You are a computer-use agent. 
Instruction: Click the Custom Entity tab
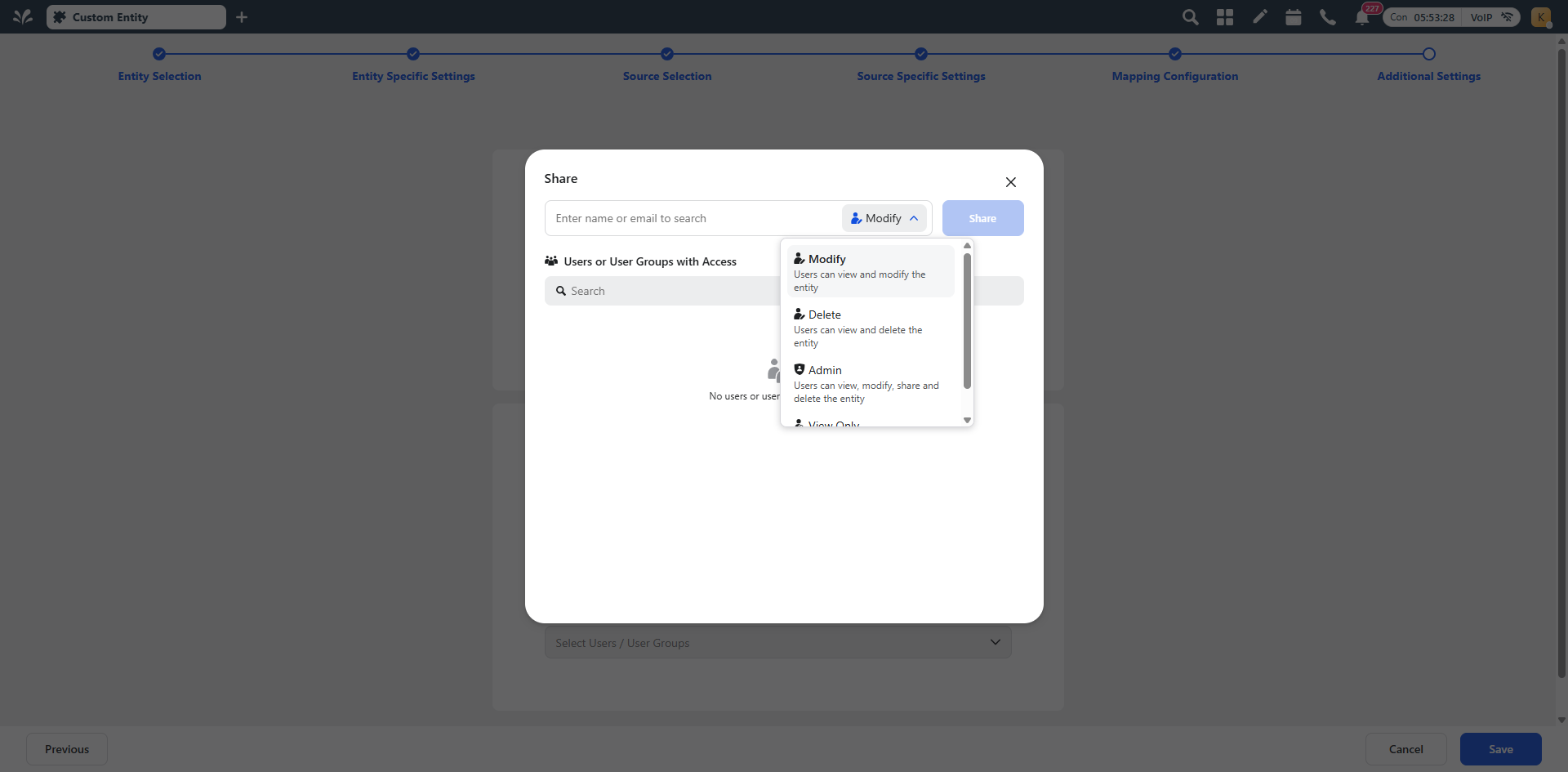pos(136,17)
